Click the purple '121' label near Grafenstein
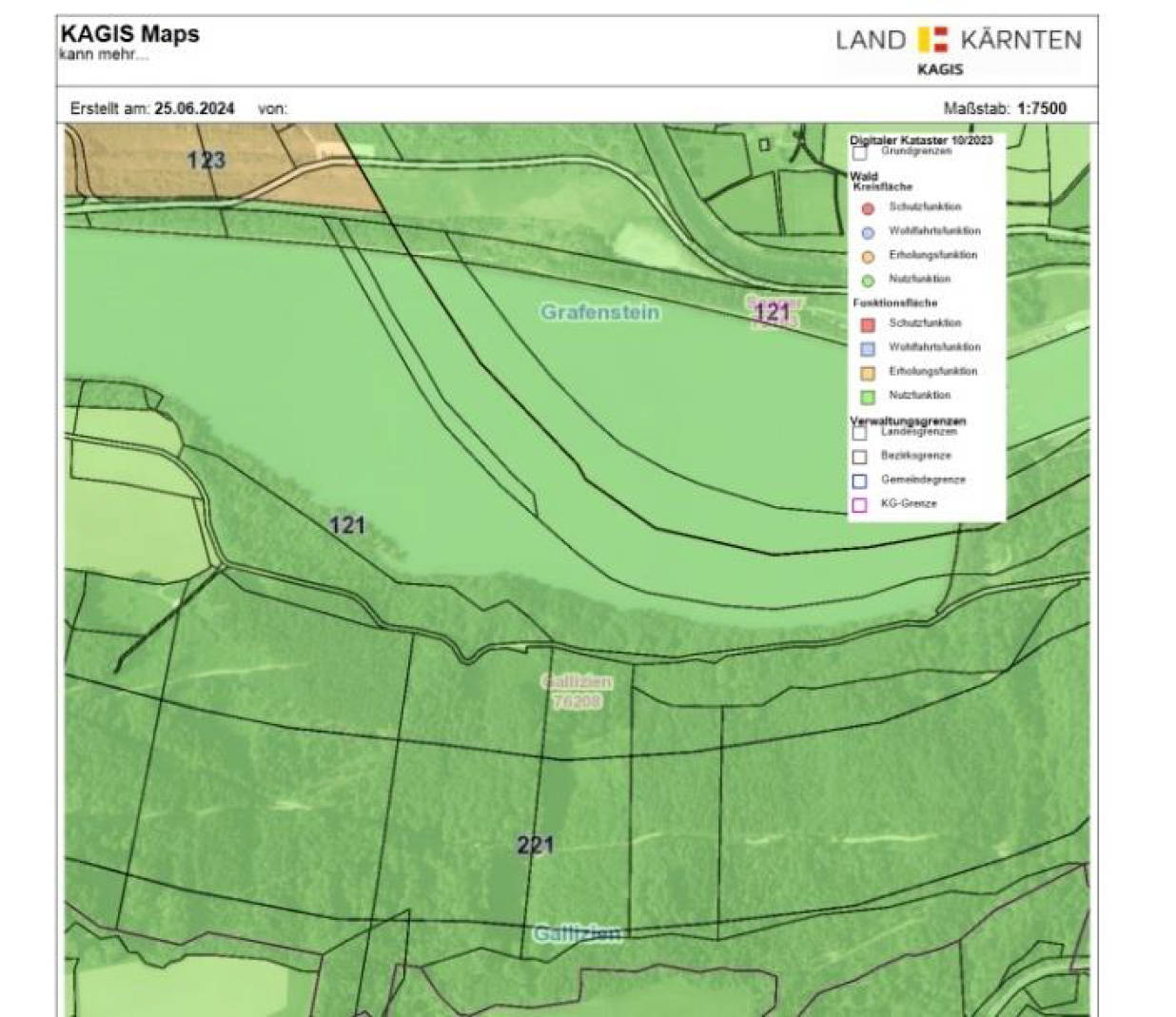This screenshot has height=1017, width=1176. tap(772, 311)
